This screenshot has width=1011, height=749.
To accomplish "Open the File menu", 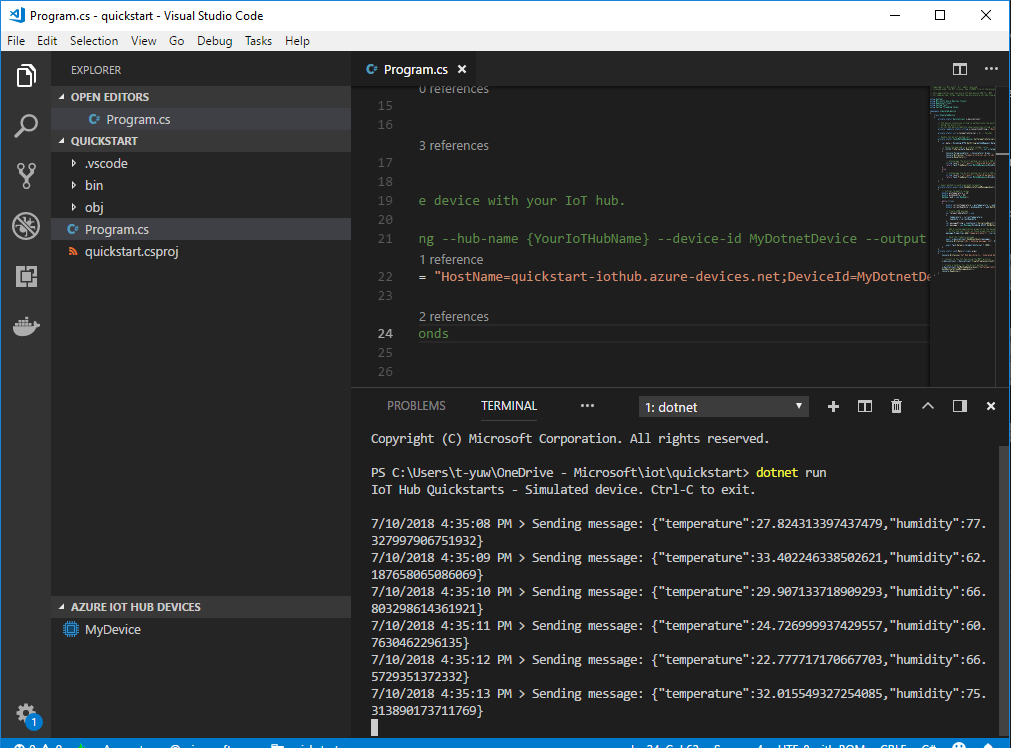I will click(16, 41).
